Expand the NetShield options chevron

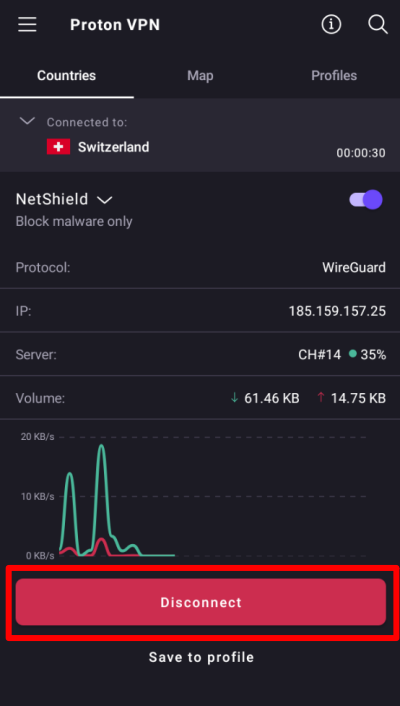tap(105, 200)
